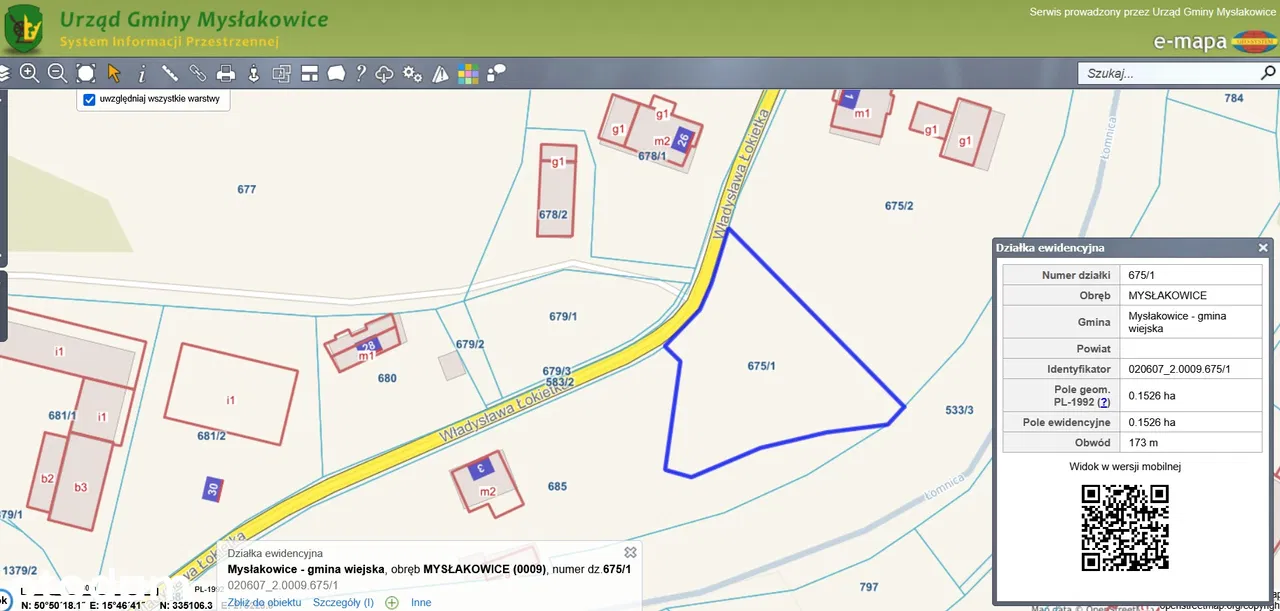The width and height of the screenshot is (1280, 611).
Task: Click the zoom out magnifier tool
Action: pos(57,73)
